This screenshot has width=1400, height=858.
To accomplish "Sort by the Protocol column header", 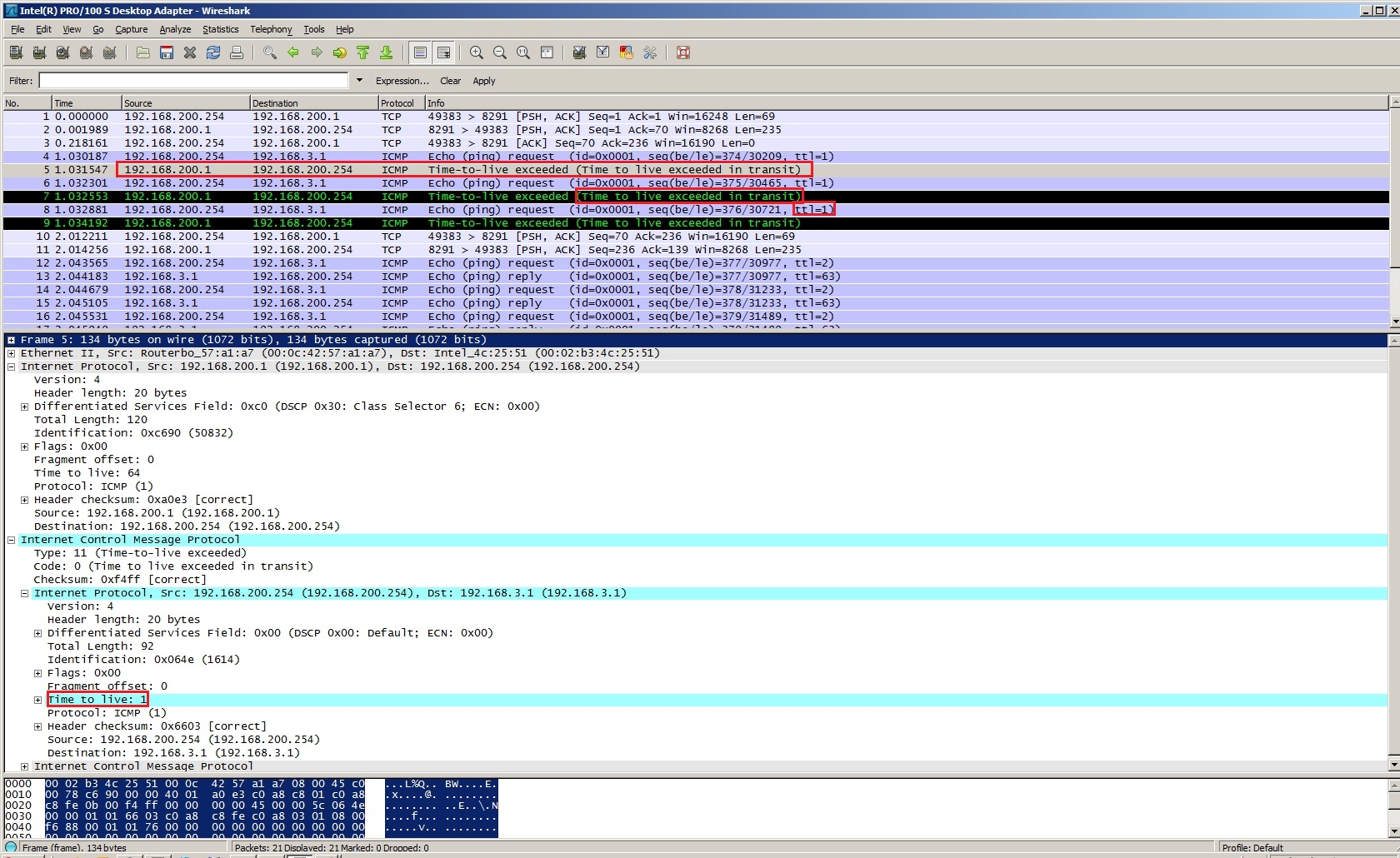I will (x=401, y=103).
